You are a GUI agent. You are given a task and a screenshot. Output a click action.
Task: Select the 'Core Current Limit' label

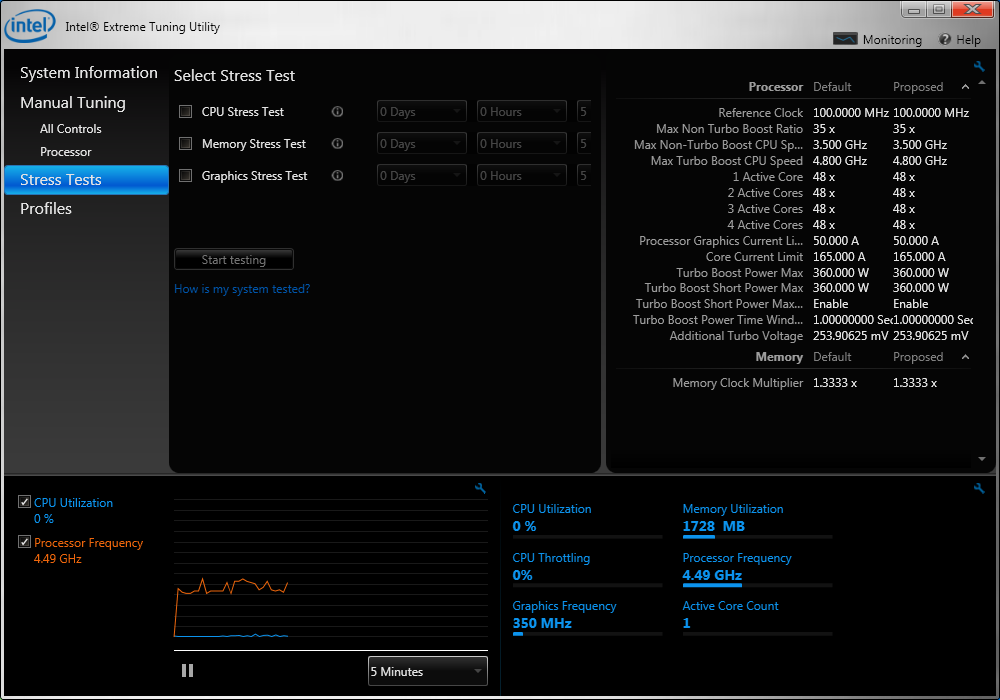[754, 256]
